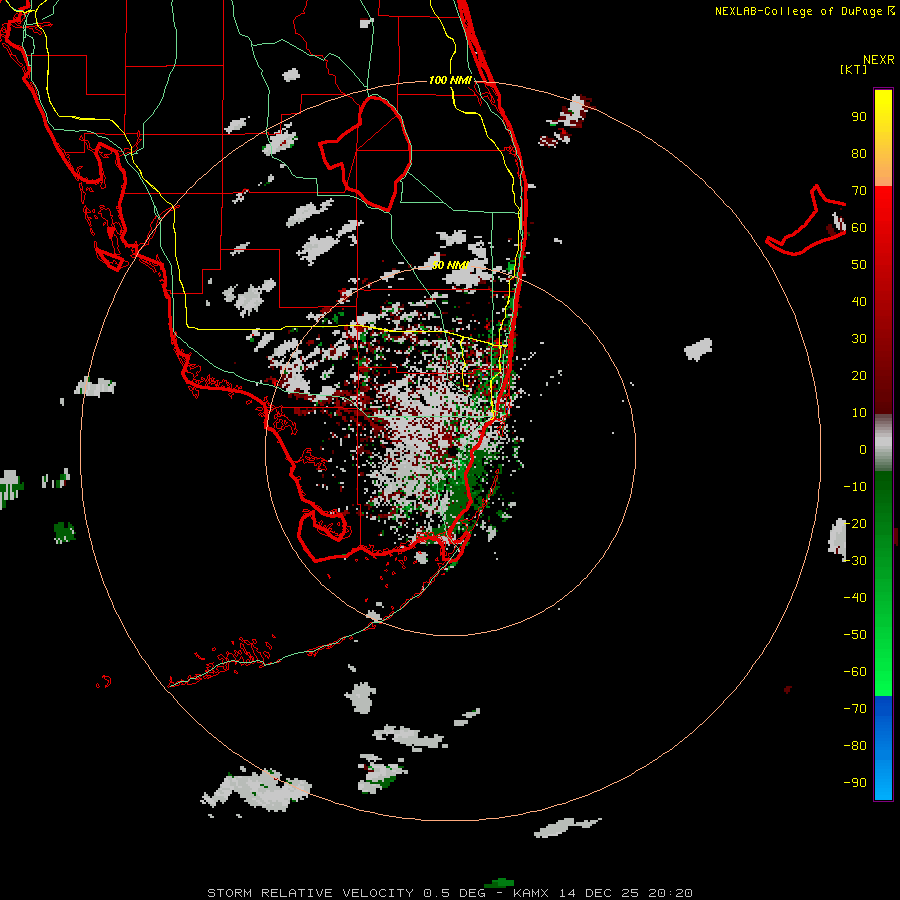Select the 90 value on the velocity scale

[859, 117]
